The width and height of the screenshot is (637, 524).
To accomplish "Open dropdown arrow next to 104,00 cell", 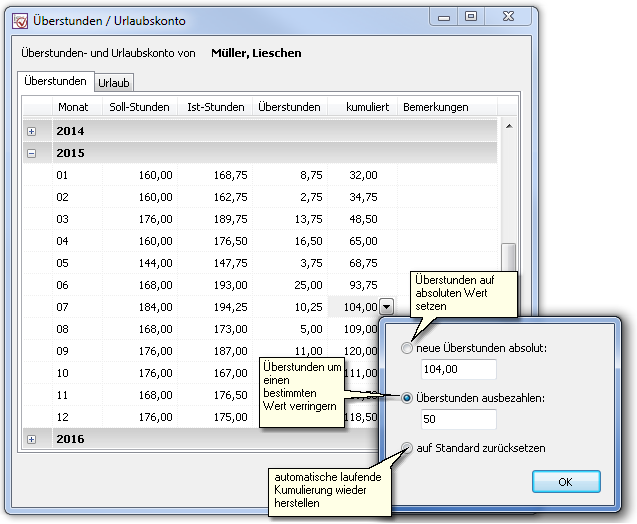I will tap(388, 307).
